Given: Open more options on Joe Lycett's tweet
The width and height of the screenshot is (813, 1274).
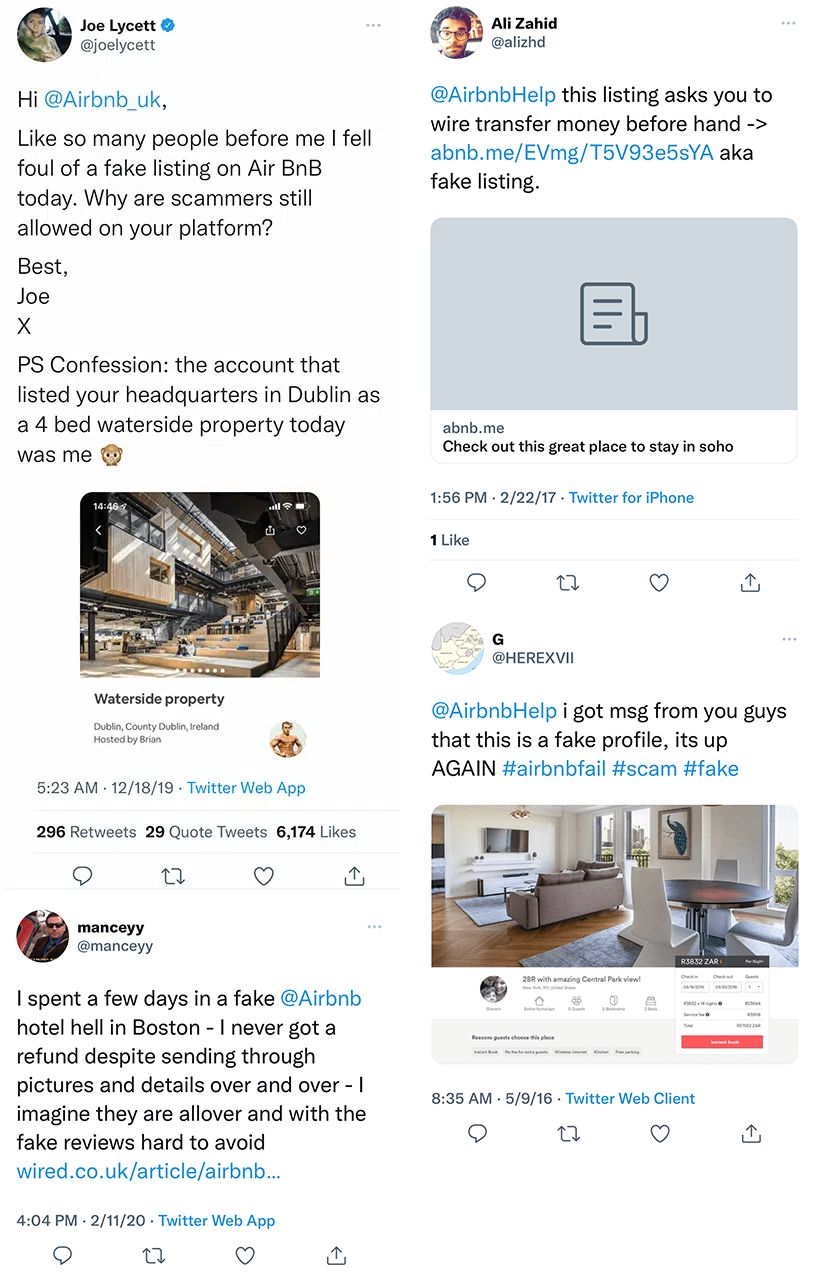Looking at the screenshot, I should tap(373, 24).
